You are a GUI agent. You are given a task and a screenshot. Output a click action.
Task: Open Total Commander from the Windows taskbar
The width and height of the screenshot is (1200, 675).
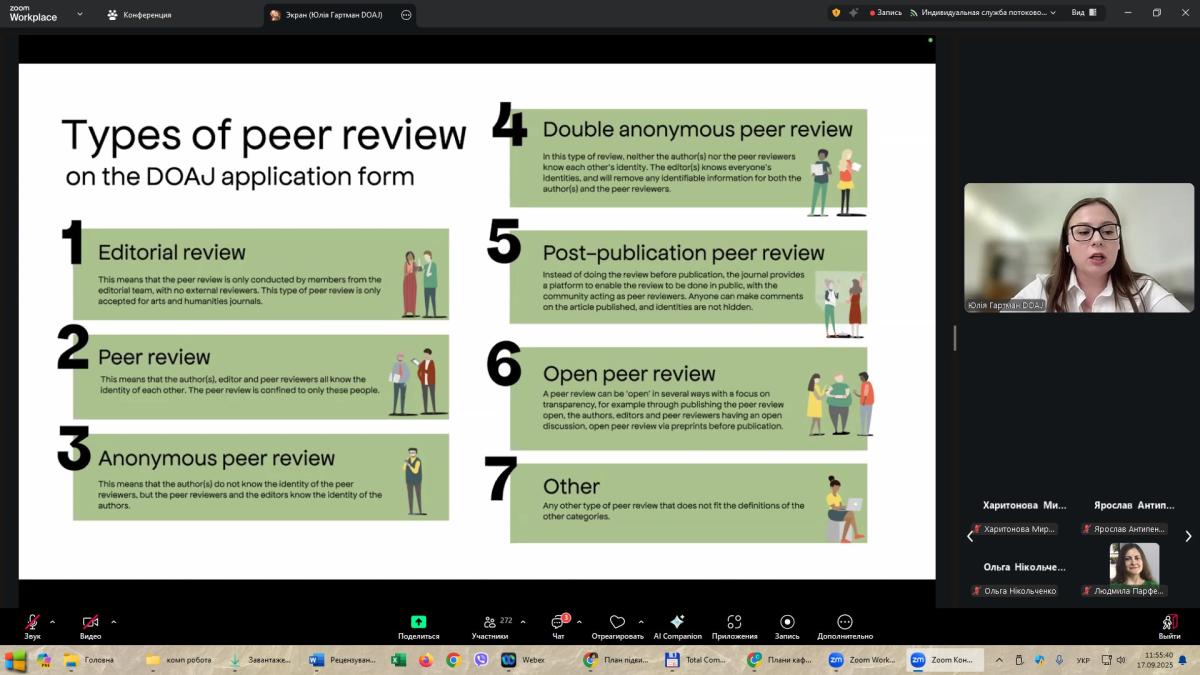(696, 660)
